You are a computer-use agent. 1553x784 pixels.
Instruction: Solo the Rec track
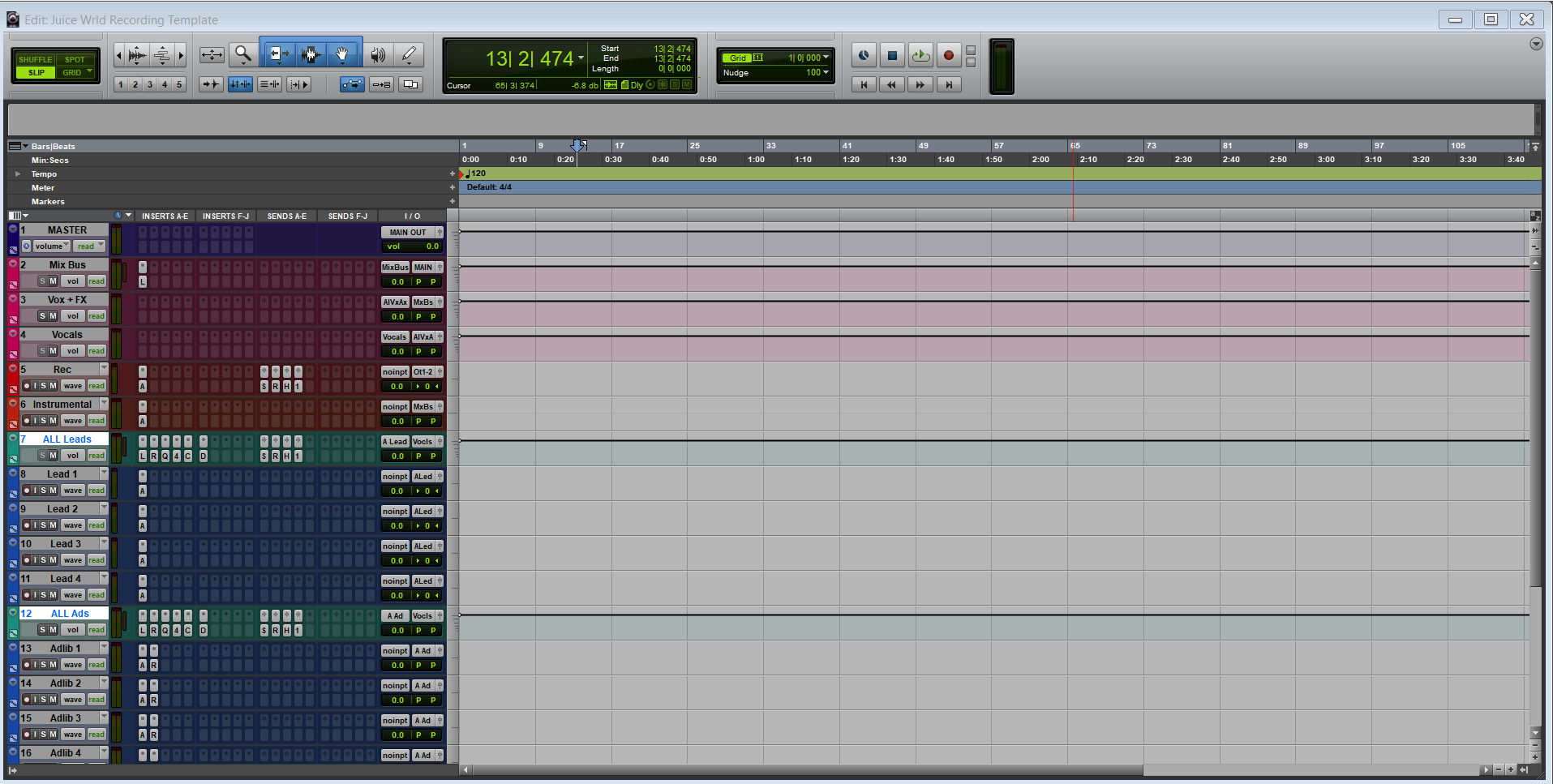point(45,385)
